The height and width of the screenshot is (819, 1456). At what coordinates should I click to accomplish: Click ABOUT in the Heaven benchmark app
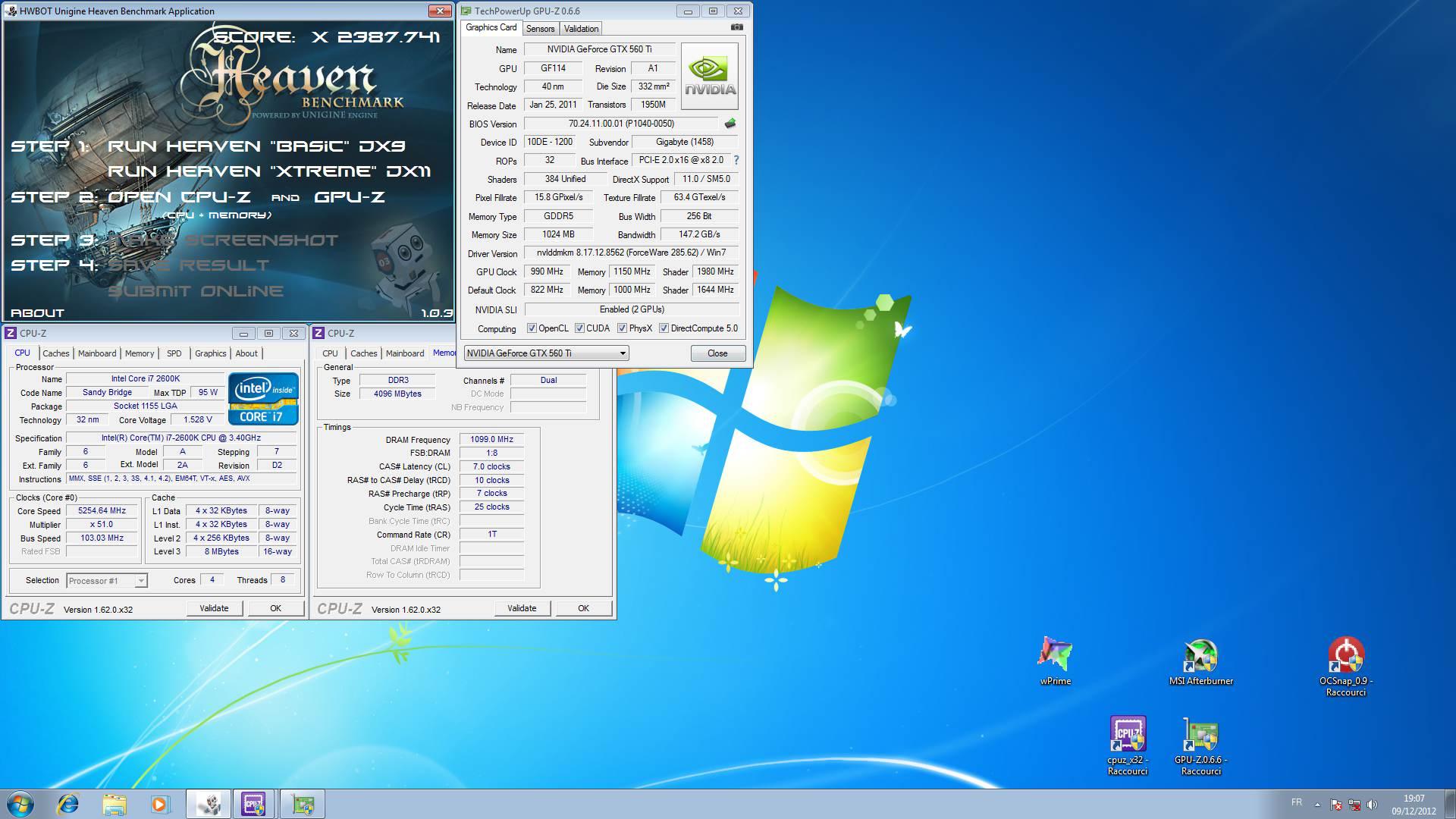[37, 313]
